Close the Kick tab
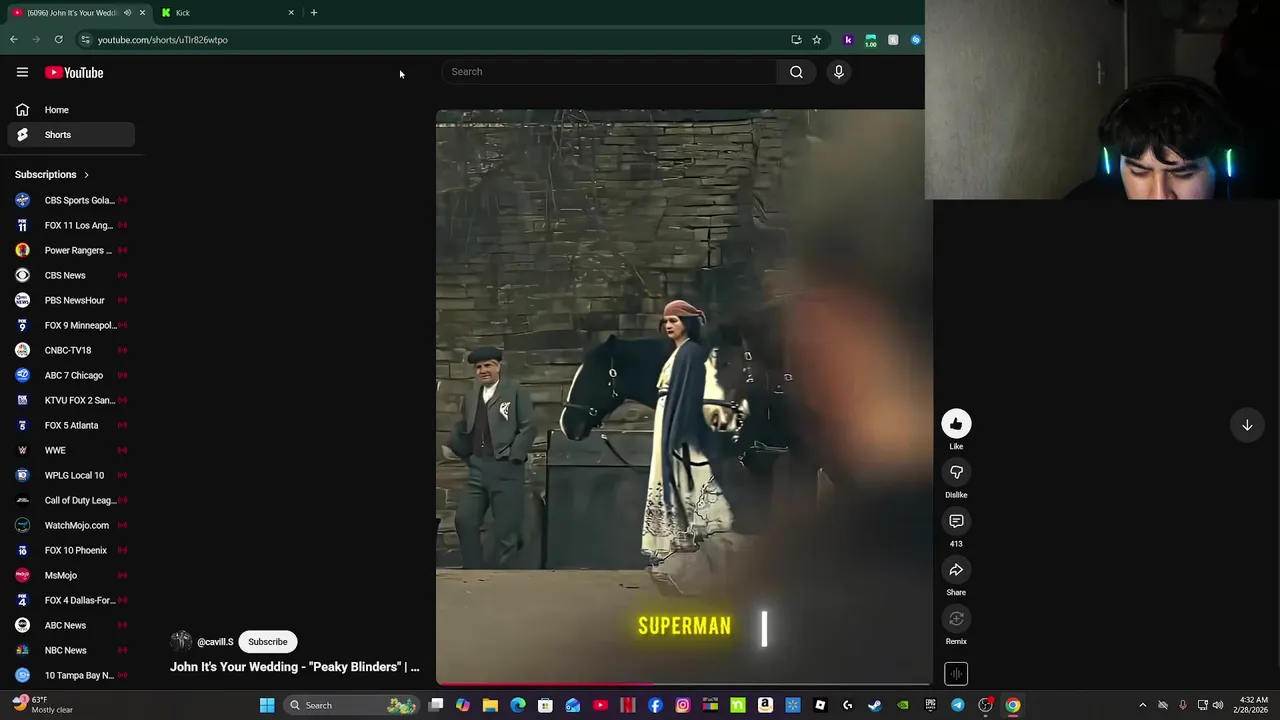The height and width of the screenshot is (720, 1280). (291, 13)
